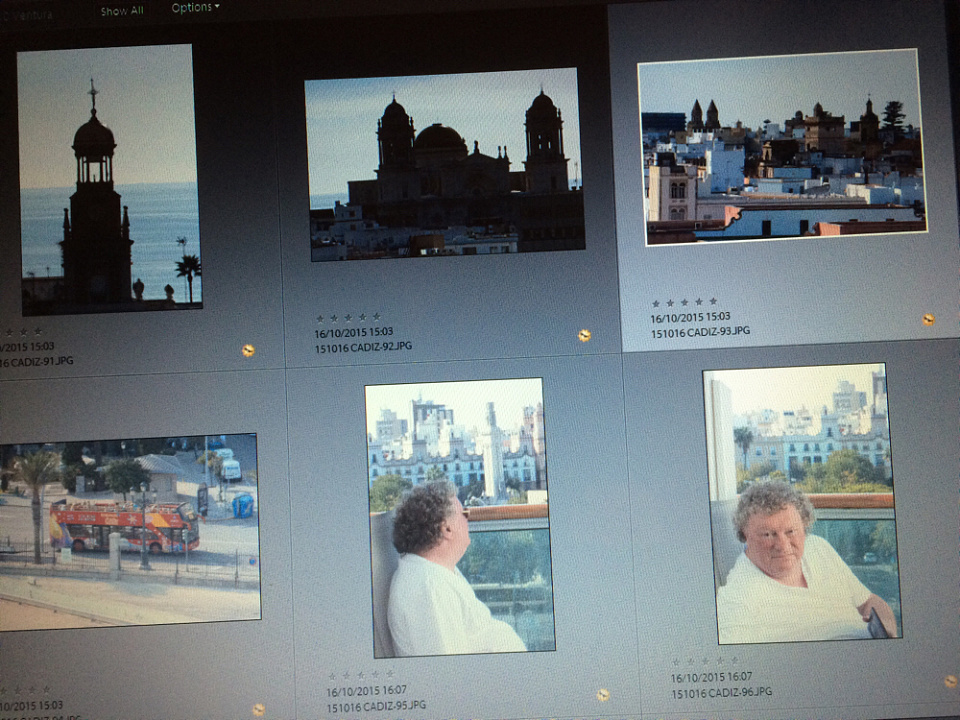Screen dimensions: 960x720
Task: Set a two-star rating on CADIZ-93
Action: click(x=670, y=302)
